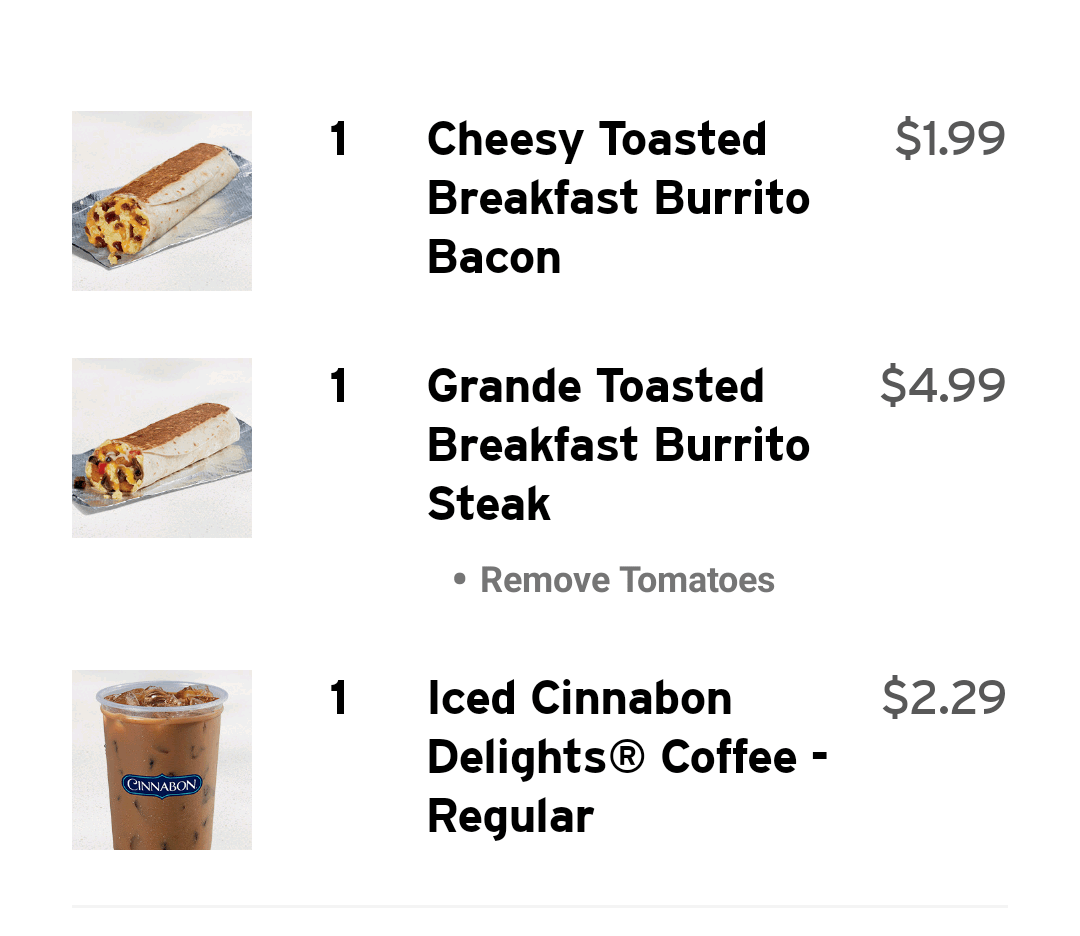
Task: Click the bullet before Remove Tomatoes
Action: point(460,579)
